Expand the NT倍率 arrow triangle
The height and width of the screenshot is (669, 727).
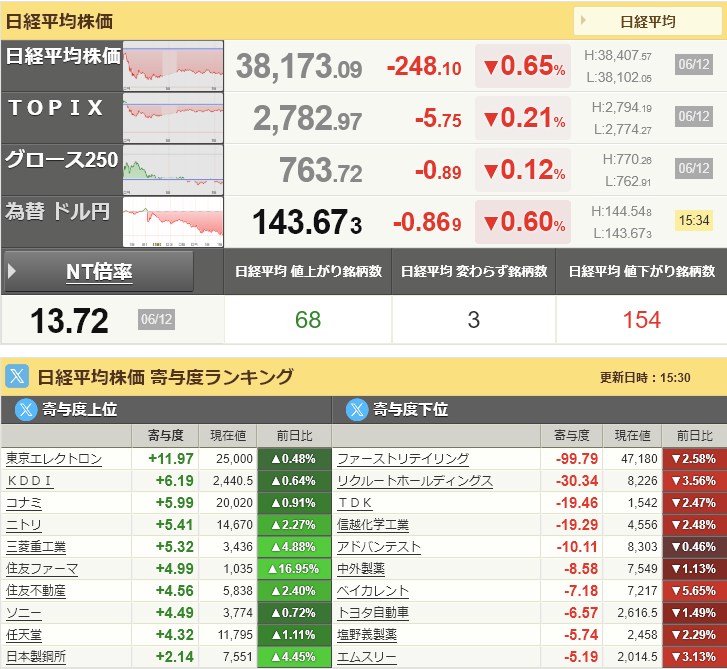(x=13, y=271)
